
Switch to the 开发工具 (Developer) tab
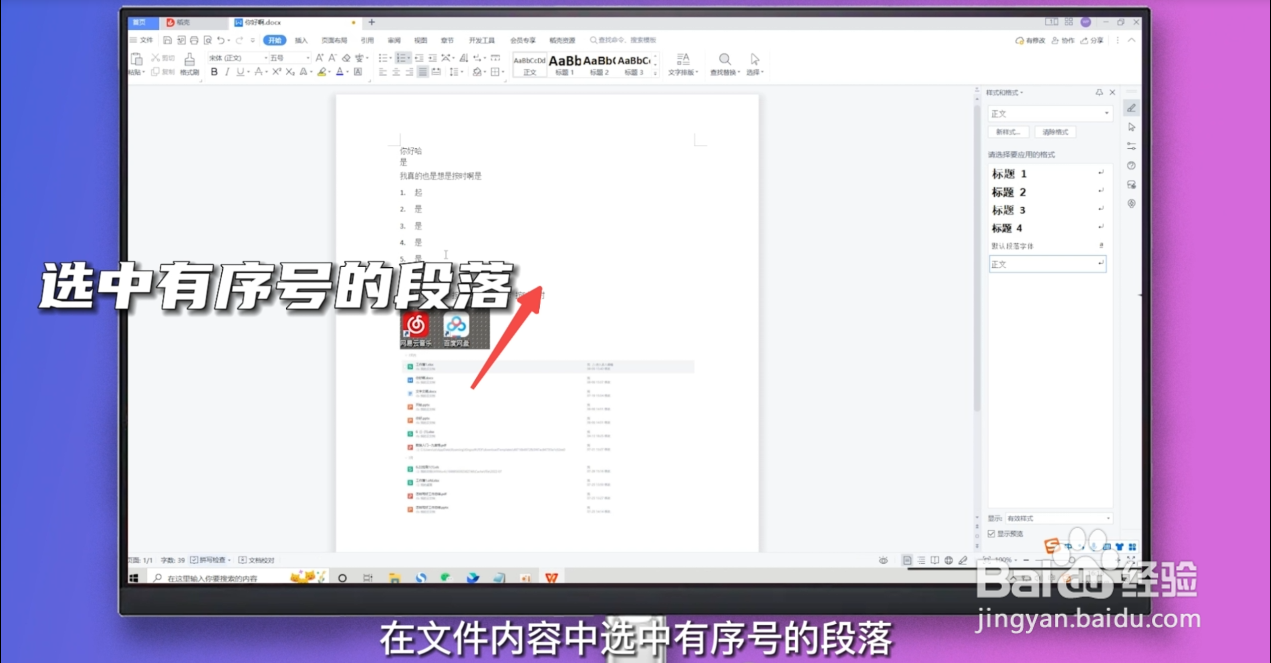pyautogui.click(x=482, y=40)
